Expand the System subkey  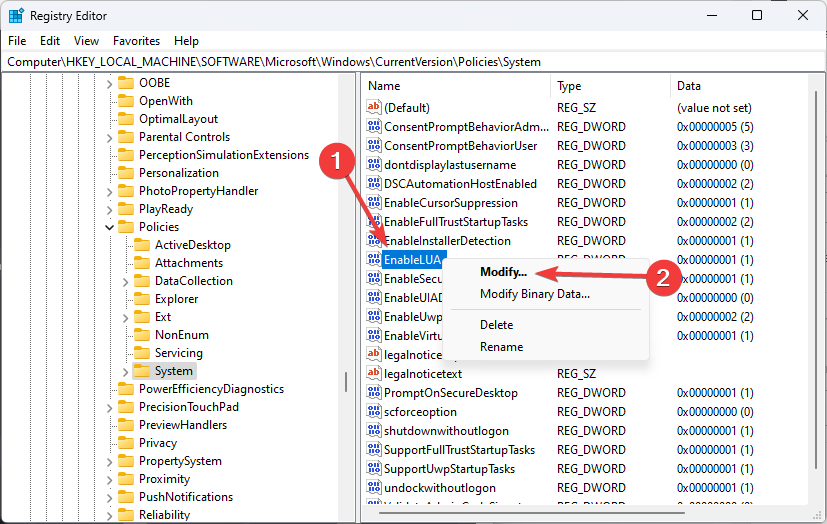[x=125, y=372]
